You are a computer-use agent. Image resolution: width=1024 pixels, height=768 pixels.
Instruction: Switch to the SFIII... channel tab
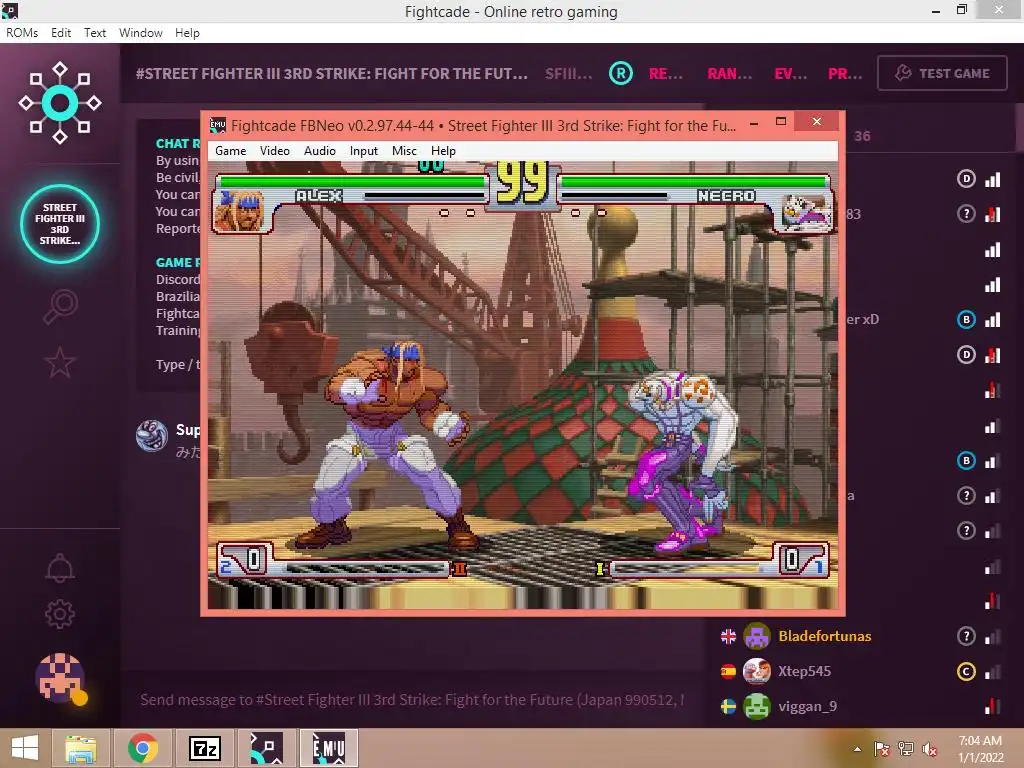pyautogui.click(x=568, y=73)
